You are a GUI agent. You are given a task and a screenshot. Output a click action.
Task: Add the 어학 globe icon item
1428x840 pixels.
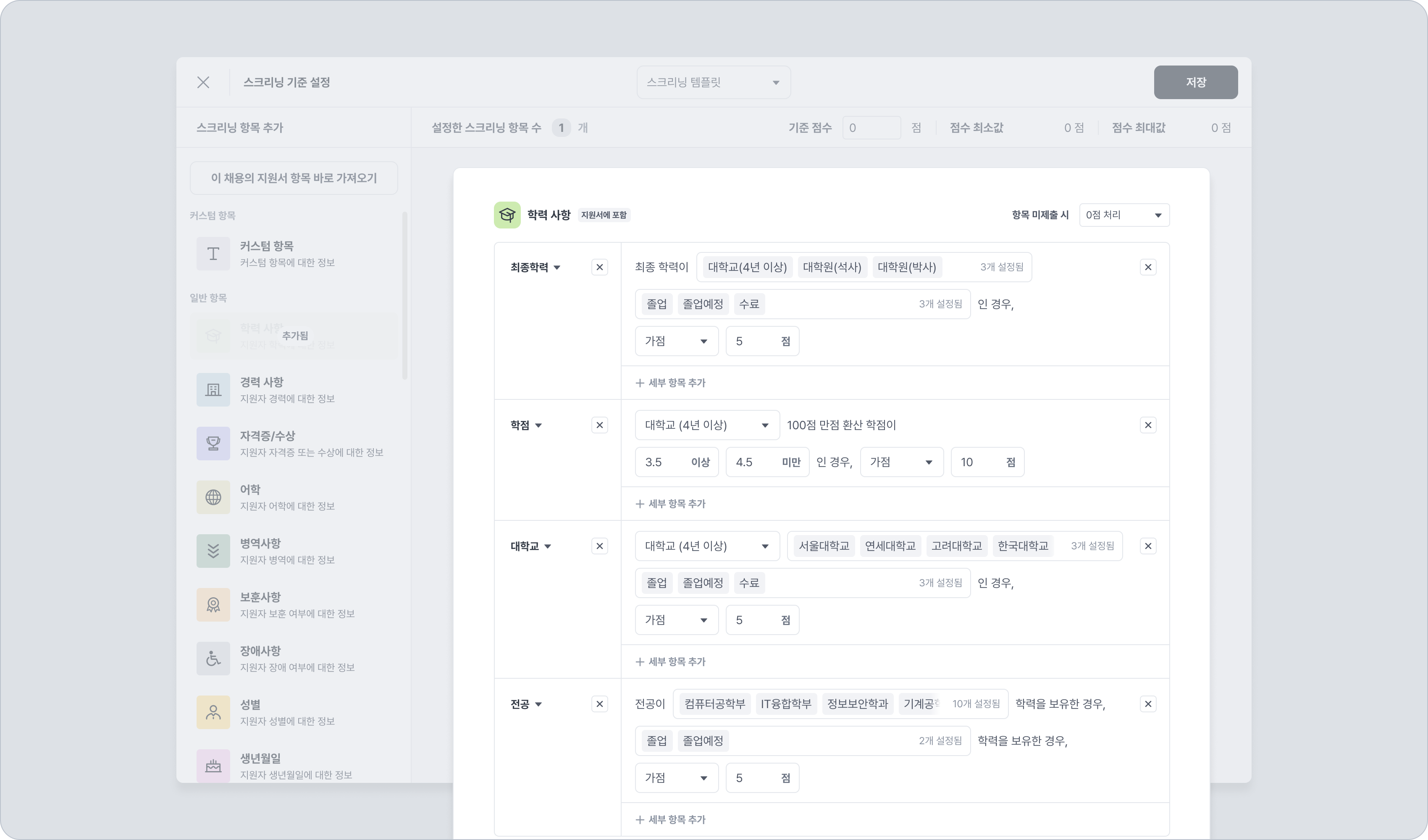coord(213,497)
